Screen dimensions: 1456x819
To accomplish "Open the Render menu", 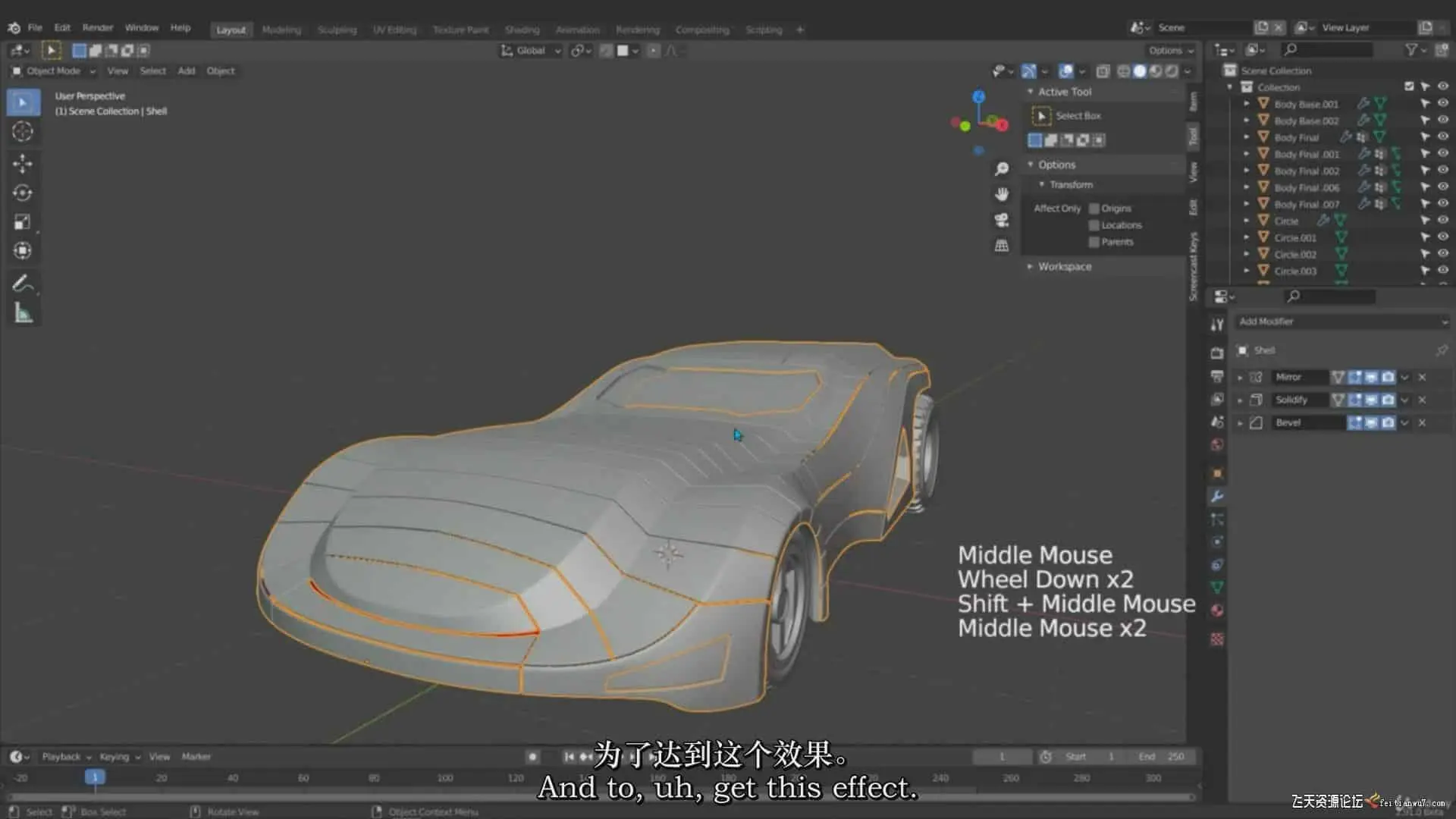I will 97,28.
